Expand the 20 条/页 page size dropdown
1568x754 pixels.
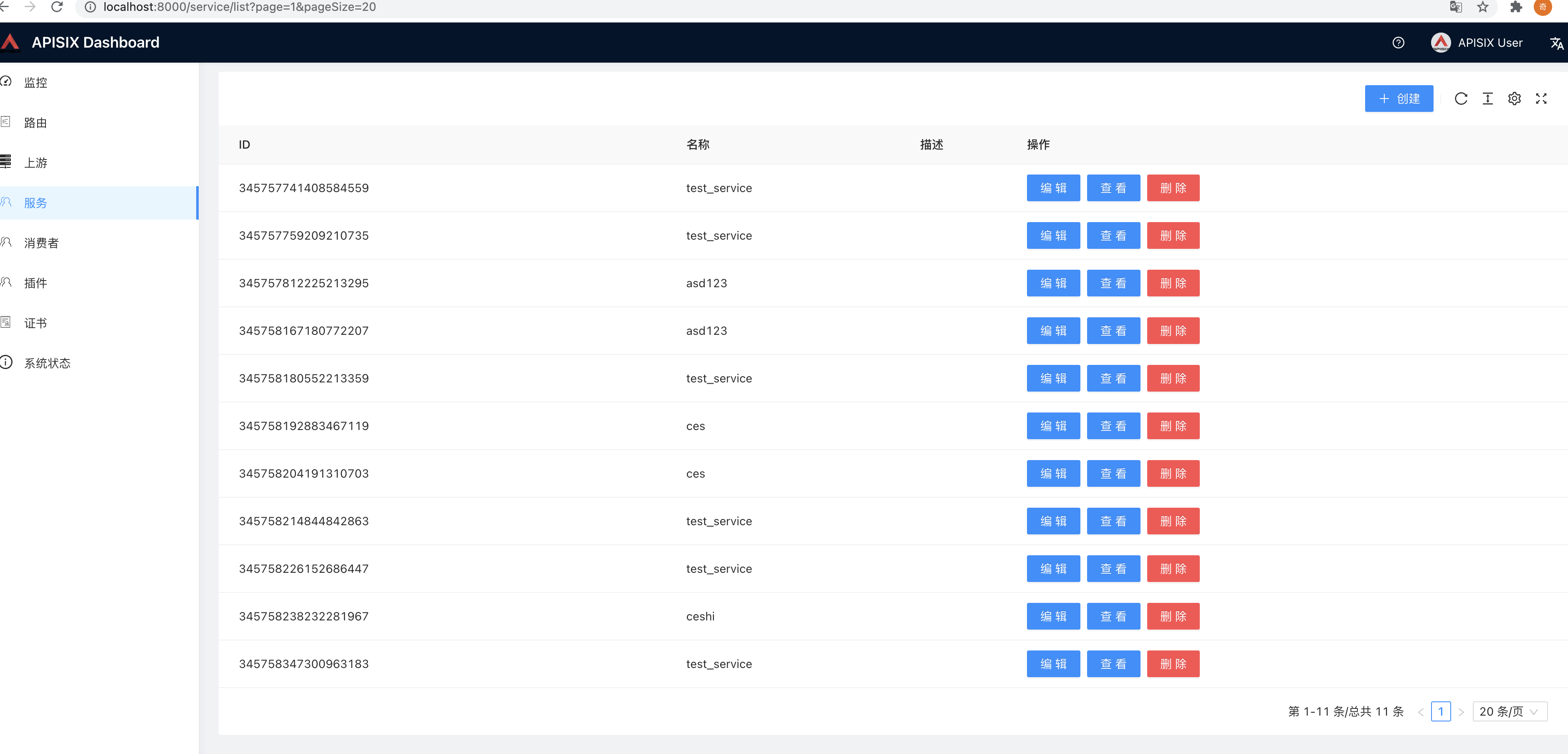(x=1510, y=711)
